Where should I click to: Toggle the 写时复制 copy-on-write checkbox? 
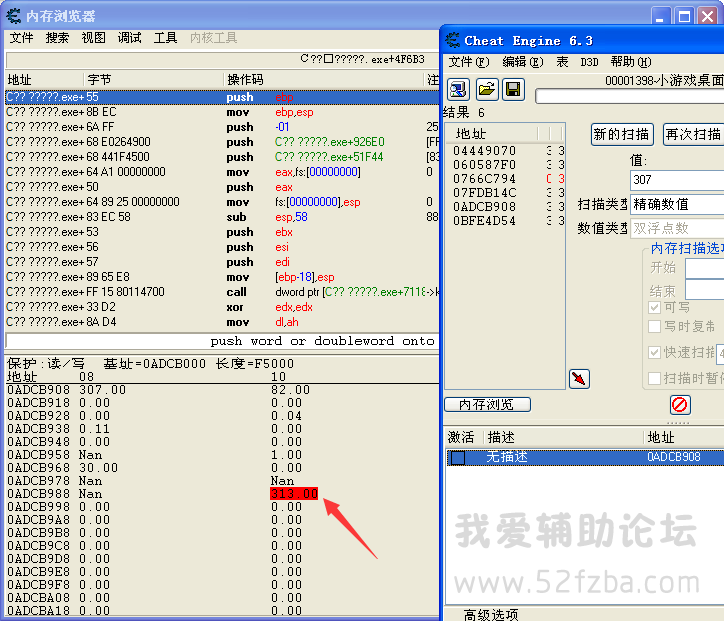pyautogui.click(x=654, y=326)
